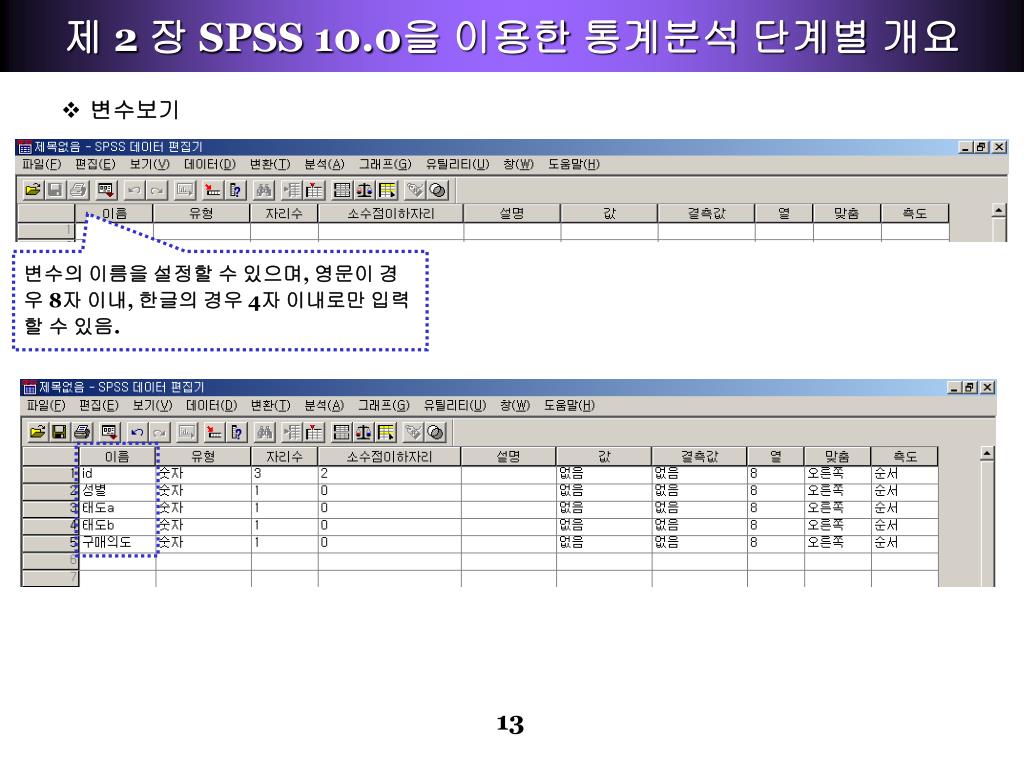Open Dialog Recall in the window listing variables
The image size is (1024, 768).
coord(109,432)
